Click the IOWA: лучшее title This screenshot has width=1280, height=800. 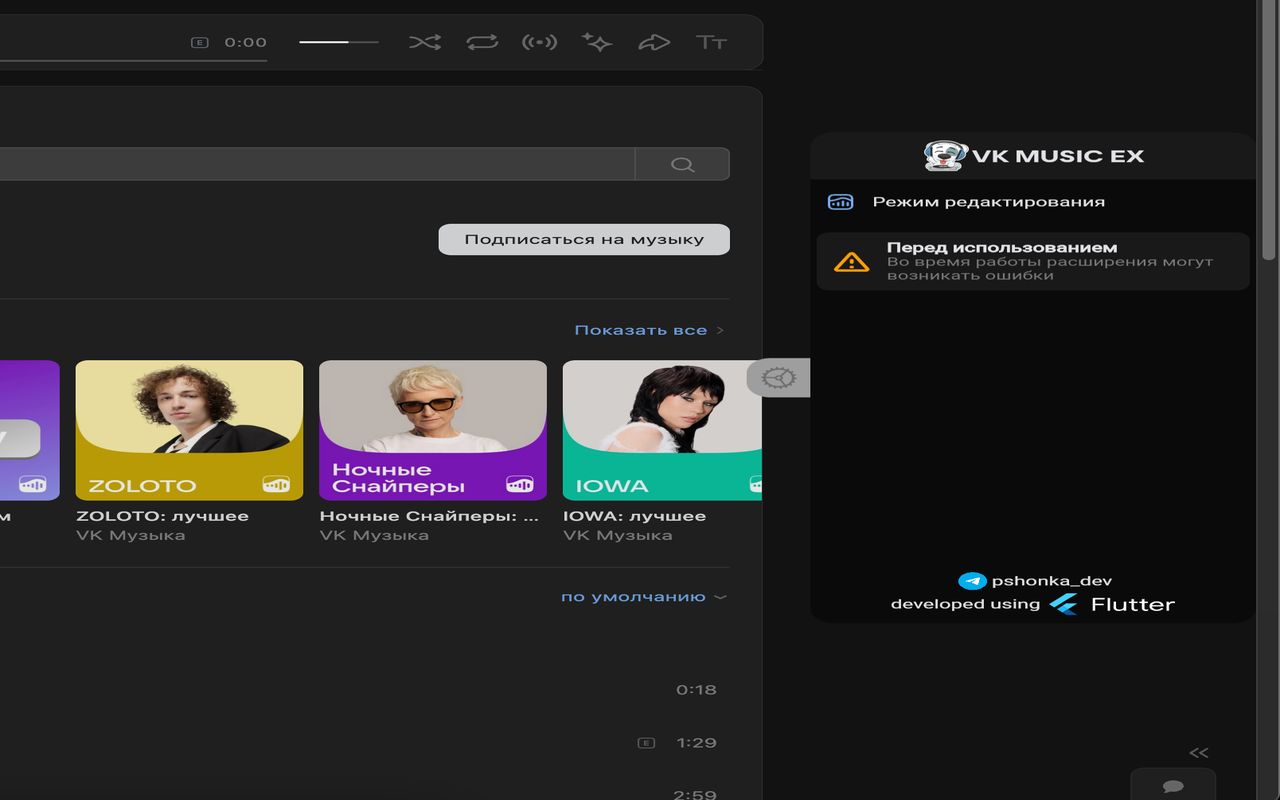click(x=634, y=516)
